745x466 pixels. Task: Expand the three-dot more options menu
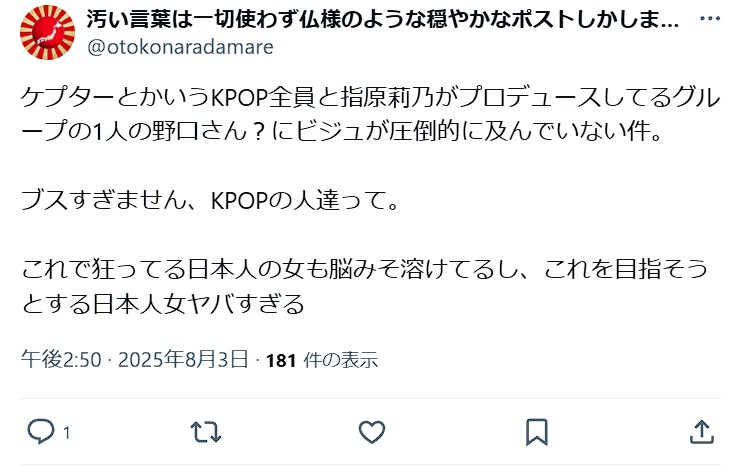pos(710,19)
